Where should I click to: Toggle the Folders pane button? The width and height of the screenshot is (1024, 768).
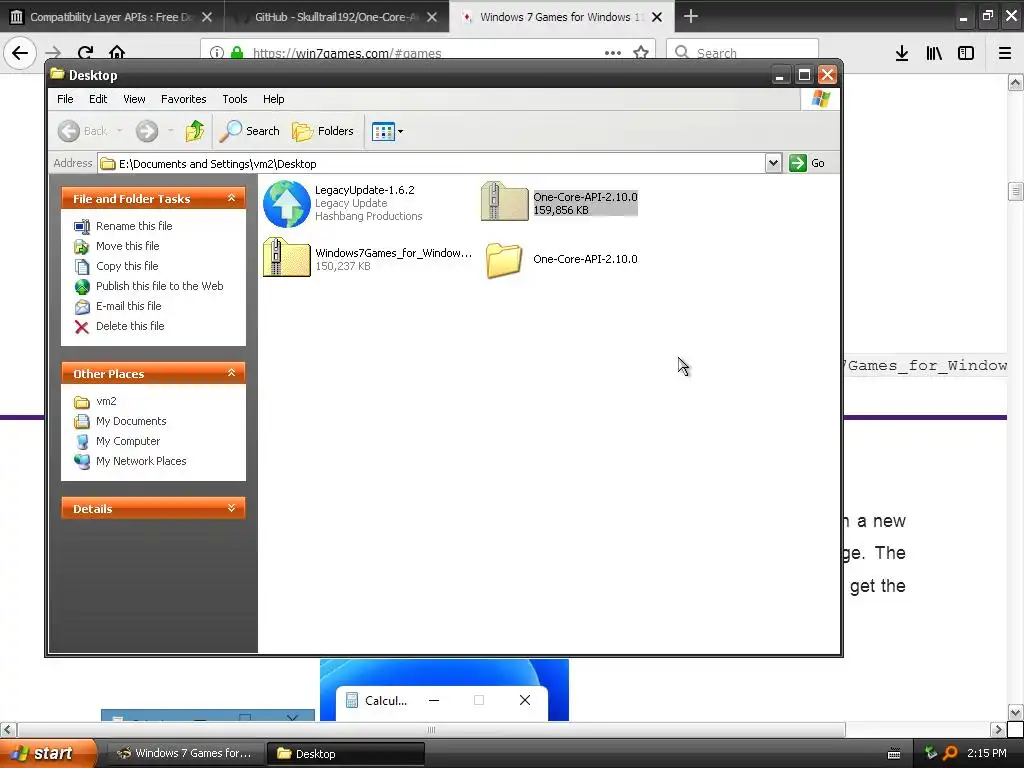[x=323, y=131]
